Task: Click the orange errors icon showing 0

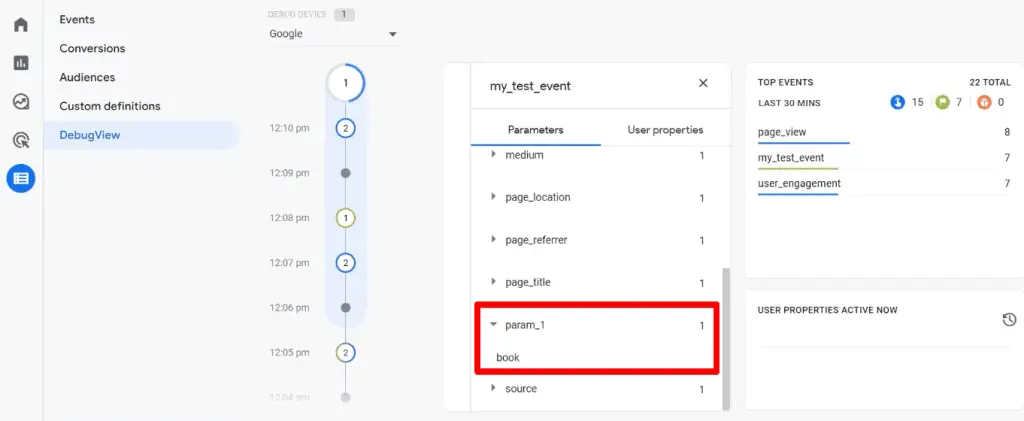Action: point(984,102)
